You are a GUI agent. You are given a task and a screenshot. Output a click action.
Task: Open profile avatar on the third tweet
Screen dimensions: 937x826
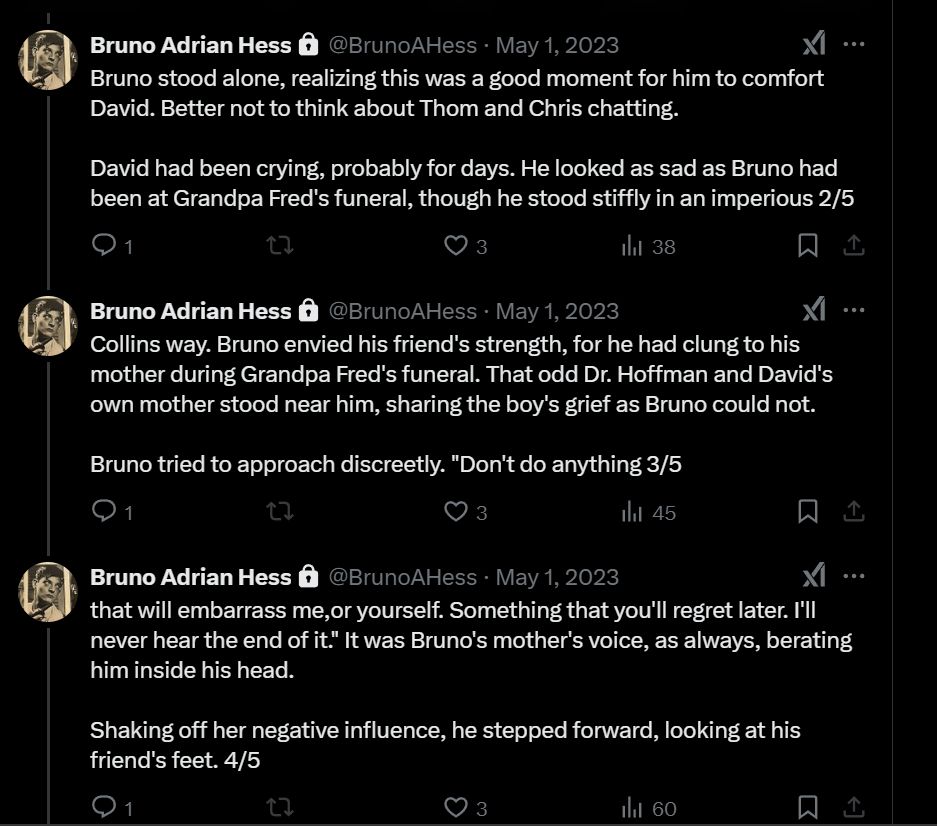click(x=48, y=592)
